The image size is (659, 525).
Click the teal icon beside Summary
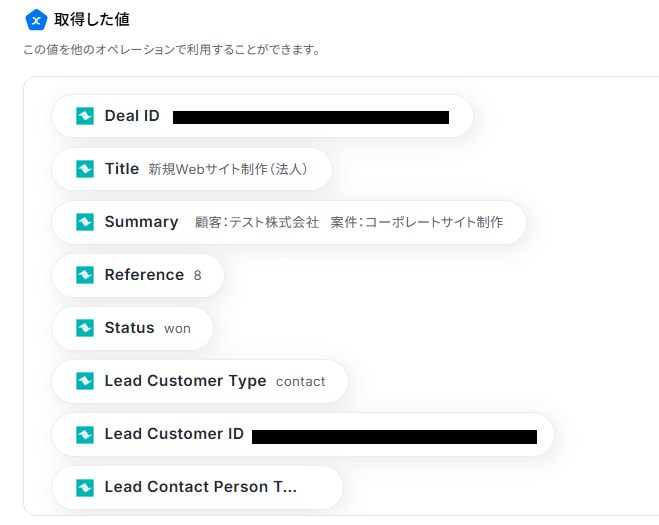click(85, 222)
